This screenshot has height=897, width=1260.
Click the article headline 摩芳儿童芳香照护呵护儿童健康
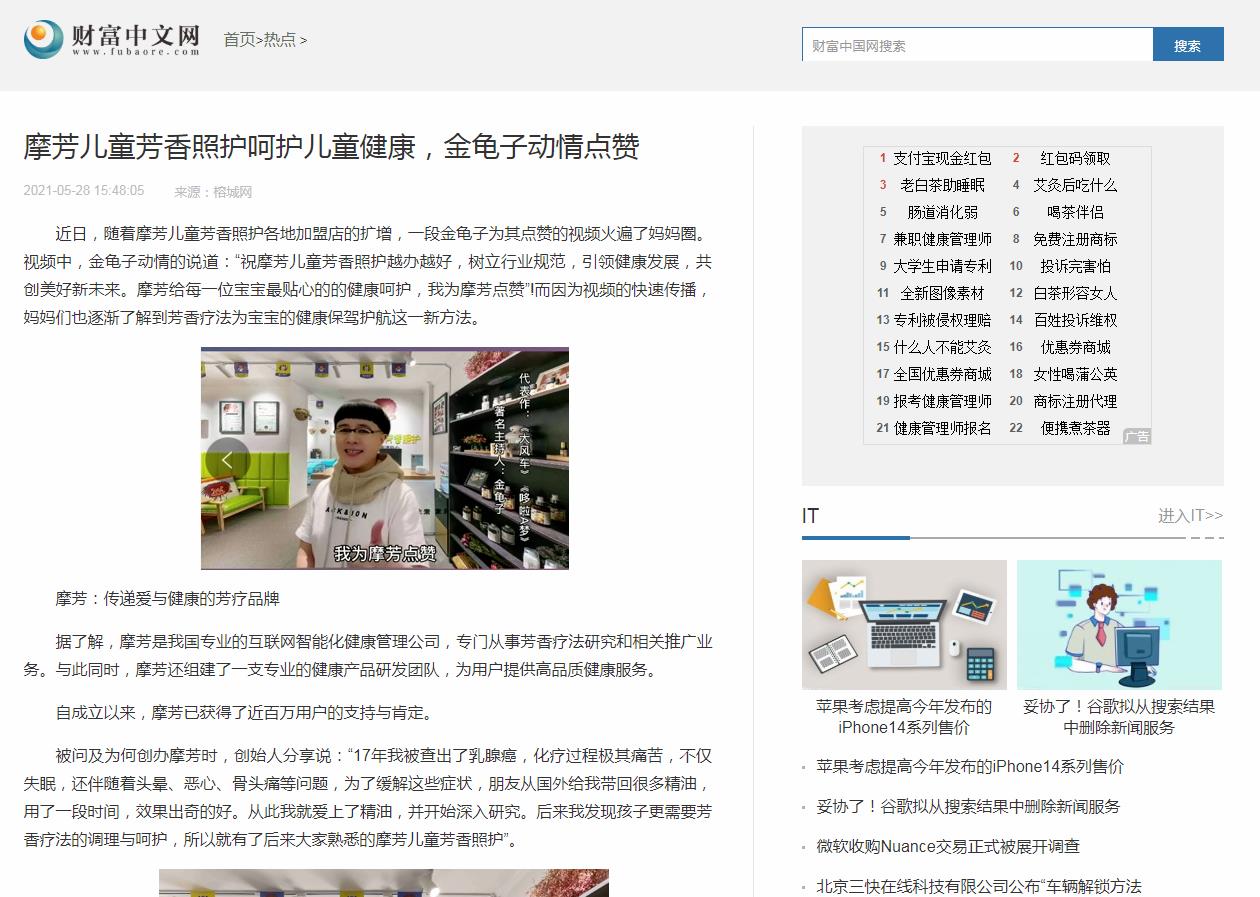331,148
